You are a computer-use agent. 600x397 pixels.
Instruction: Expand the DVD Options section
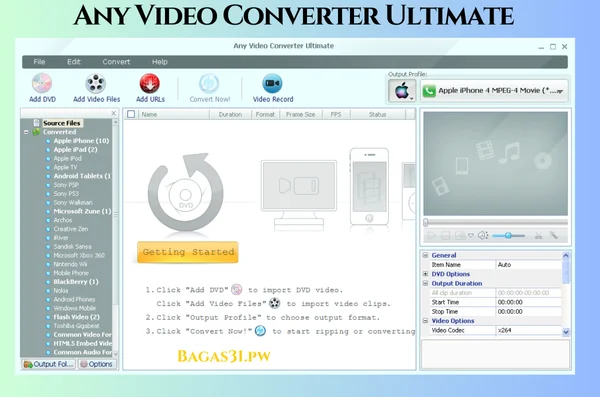tap(425, 274)
